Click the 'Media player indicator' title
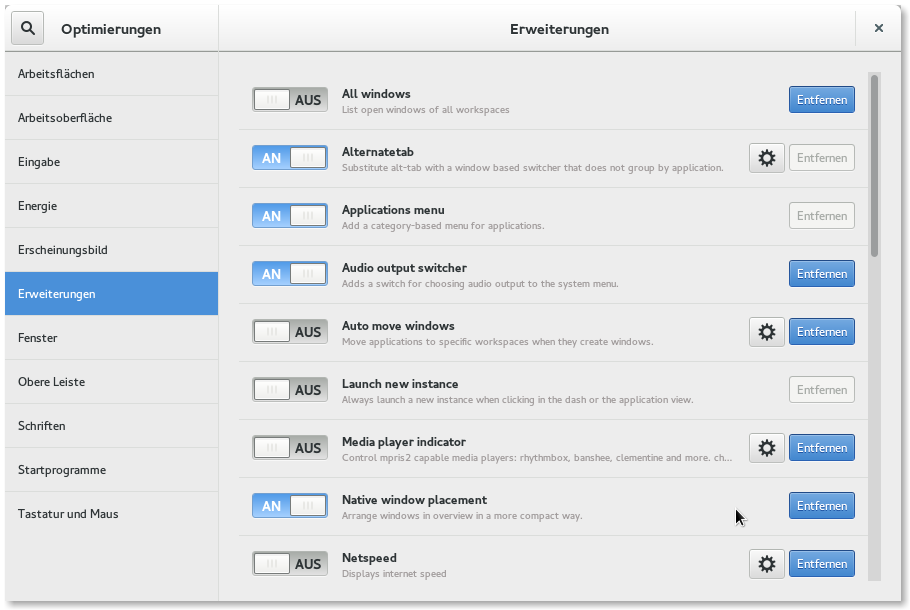Image resolution: width=910 pixels, height=610 pixels. coord(404,442)
